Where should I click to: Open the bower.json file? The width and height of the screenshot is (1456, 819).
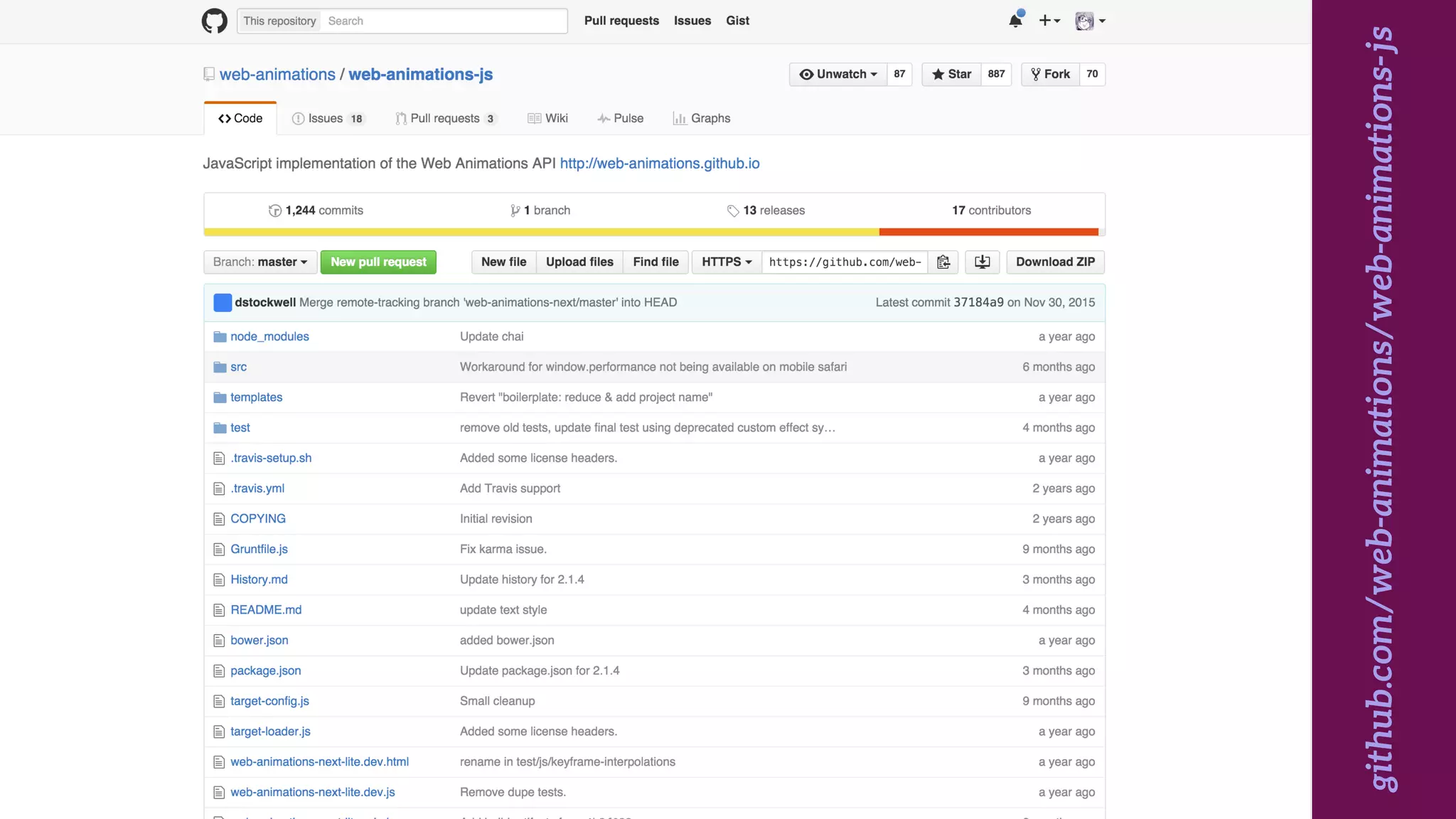tap(259, 641)
